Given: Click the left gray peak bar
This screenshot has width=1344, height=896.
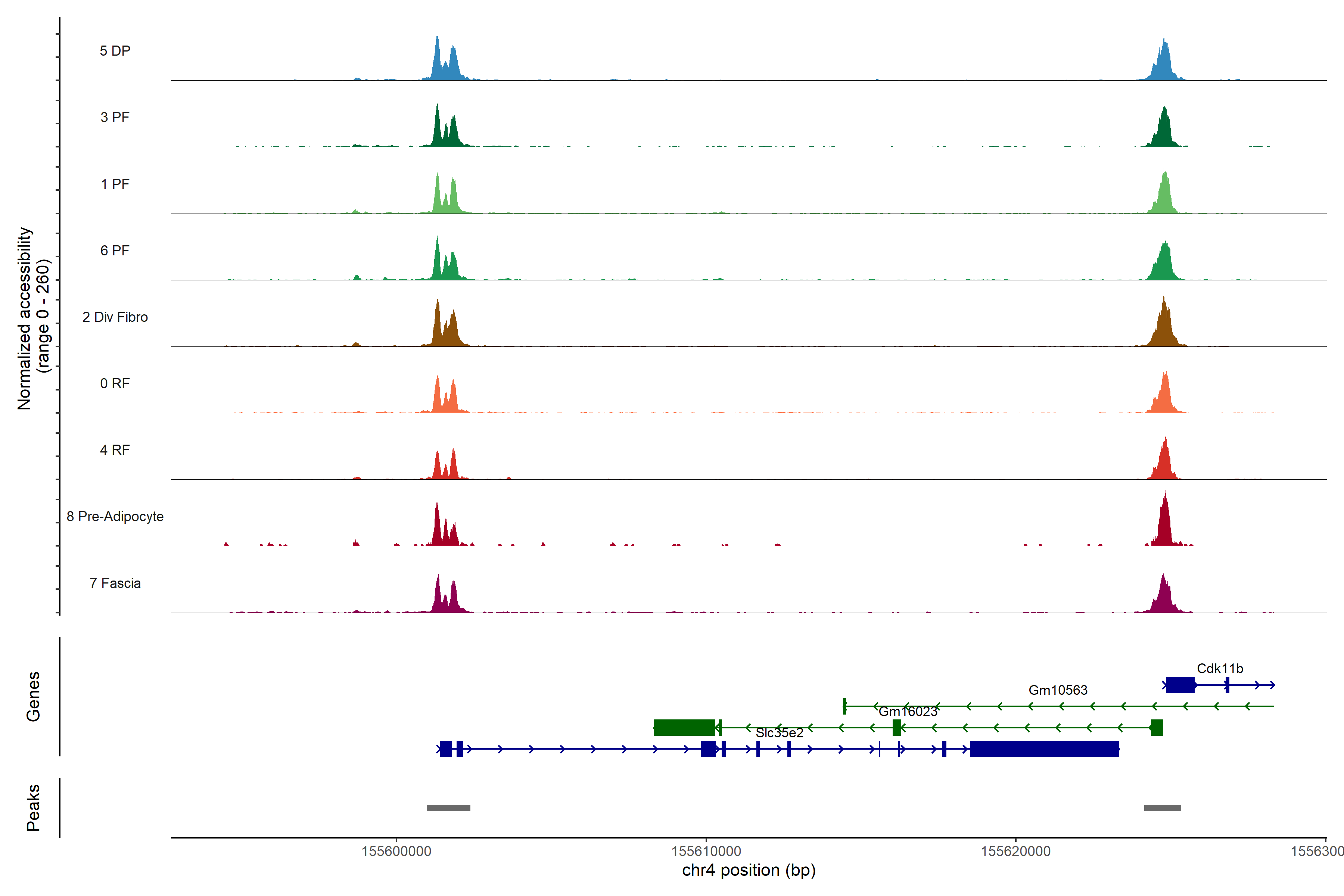Looking at the screenshot, I should point(448,808).
